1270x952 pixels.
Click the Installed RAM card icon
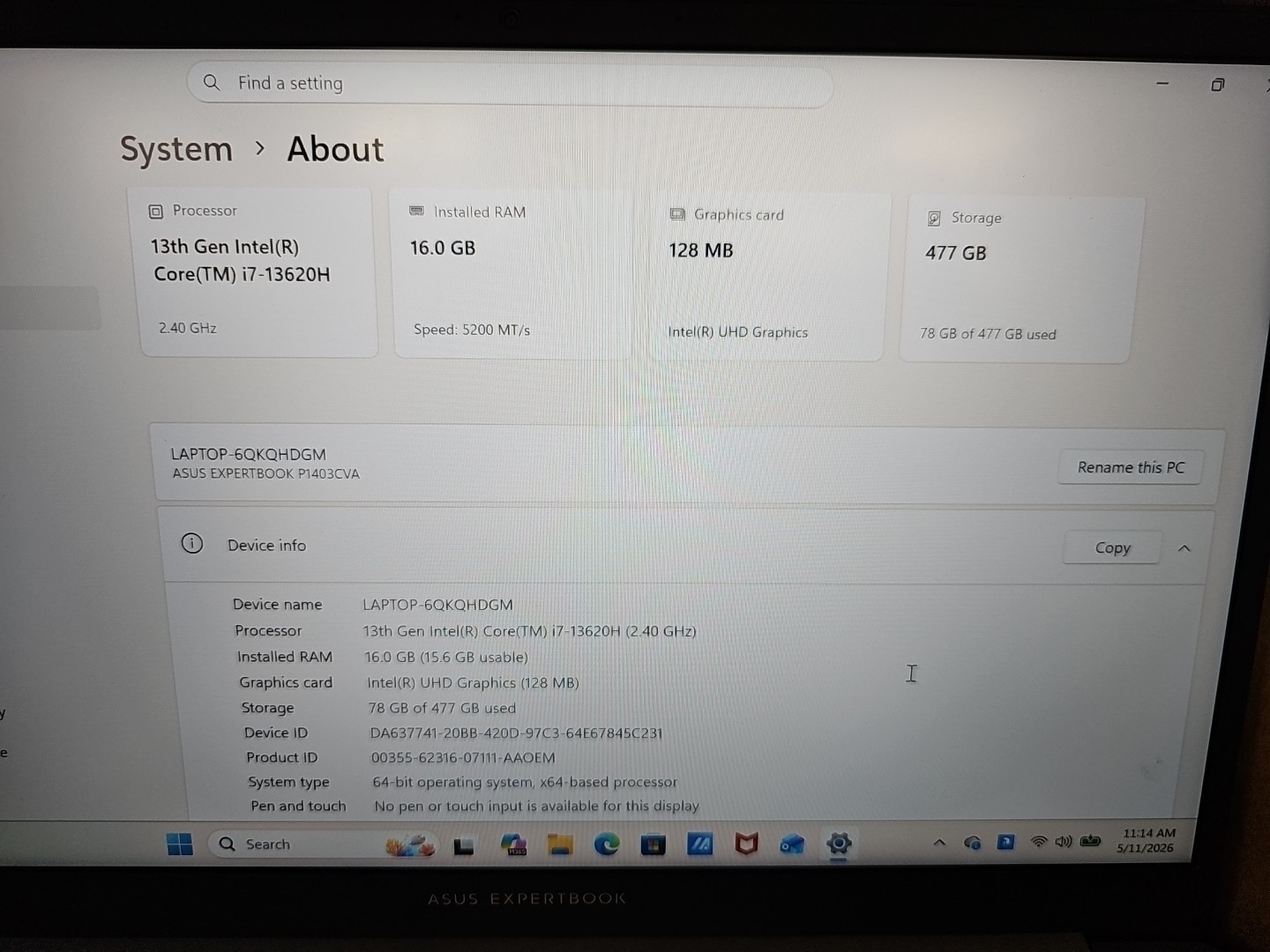tap(417, 212)
